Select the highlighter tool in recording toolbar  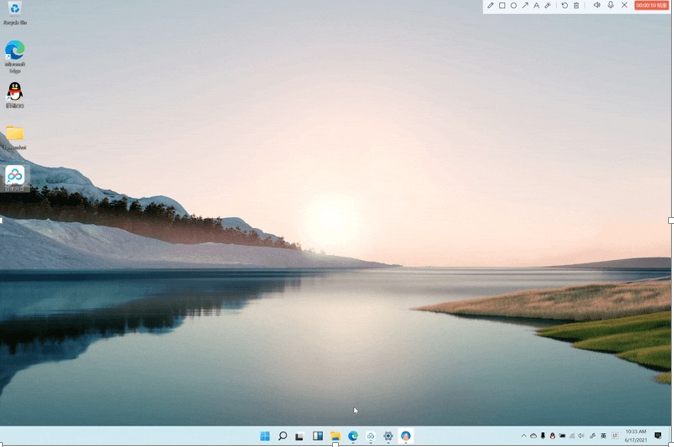pos(548,6)
